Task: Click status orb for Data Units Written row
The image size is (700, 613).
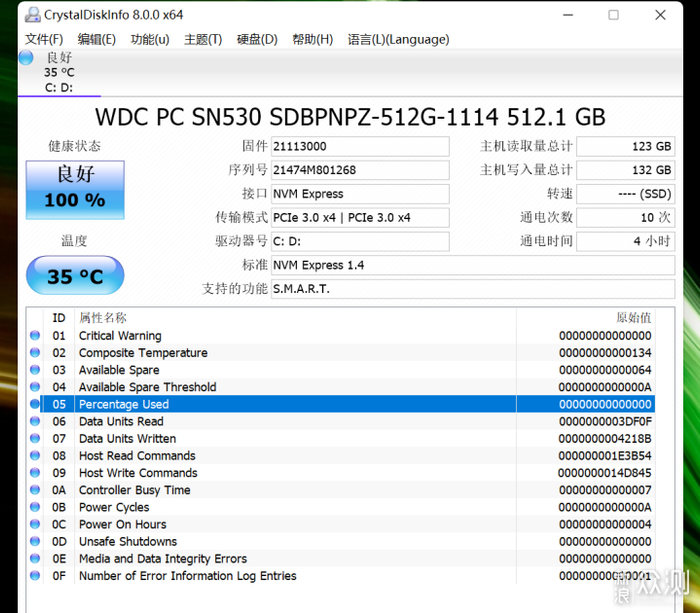Action: pyautogui.click(x=35, y=438)
